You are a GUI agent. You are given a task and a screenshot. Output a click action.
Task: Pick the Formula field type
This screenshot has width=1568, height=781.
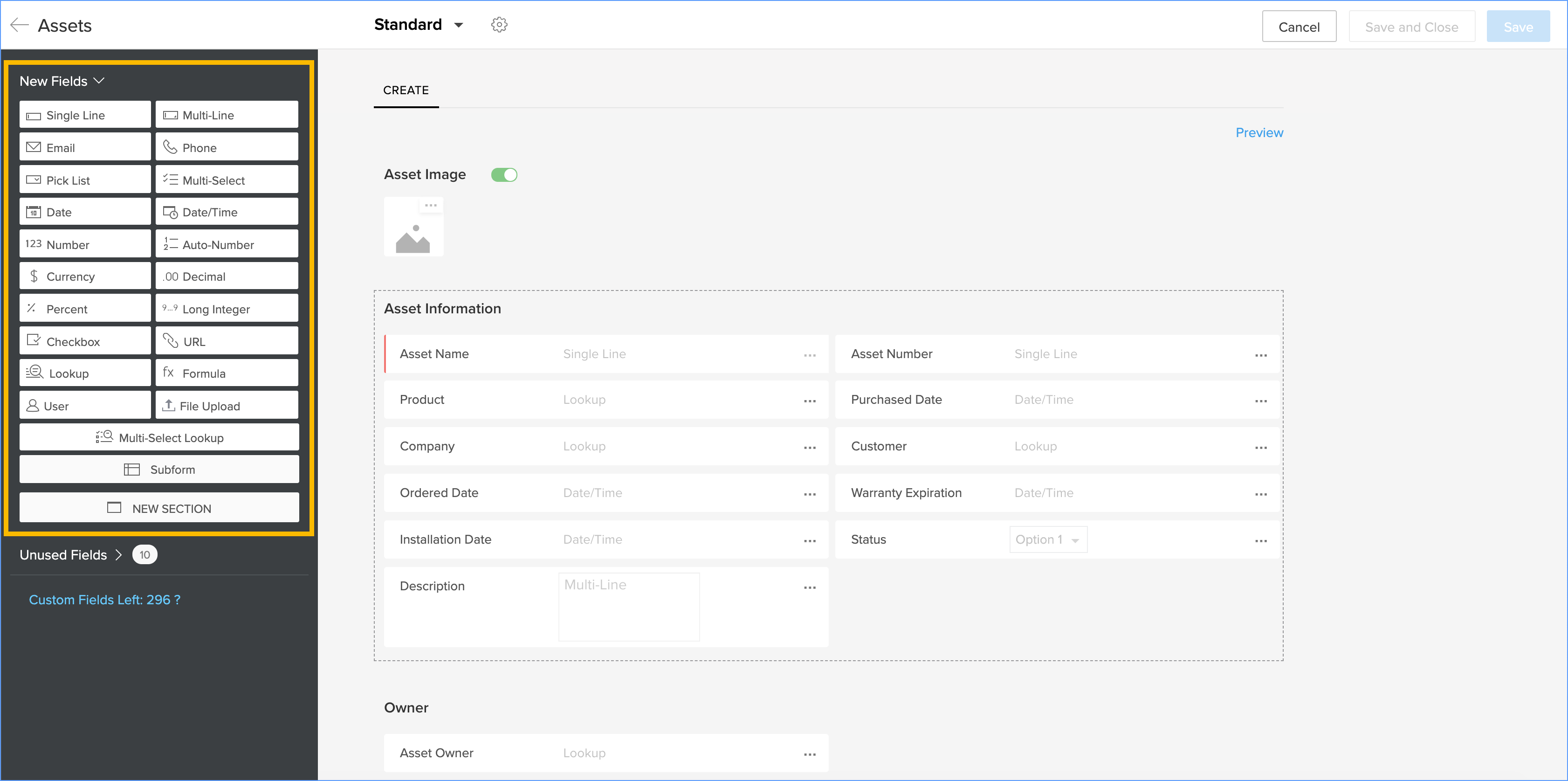pyautogui.click(x=227, y=373)
